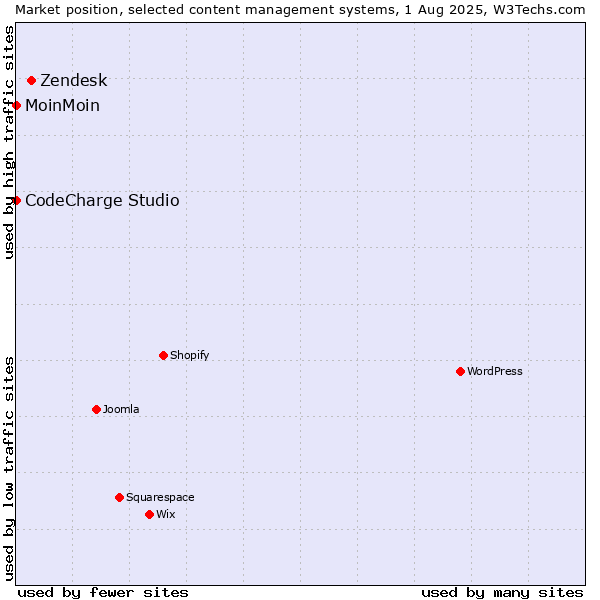
Task: Click the 'used by low traffic sites' label
Action: [x=9, y=469]
